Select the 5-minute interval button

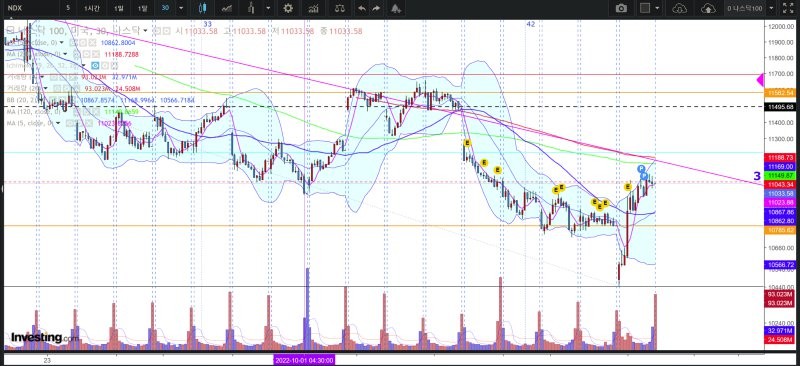click(68, 8)
